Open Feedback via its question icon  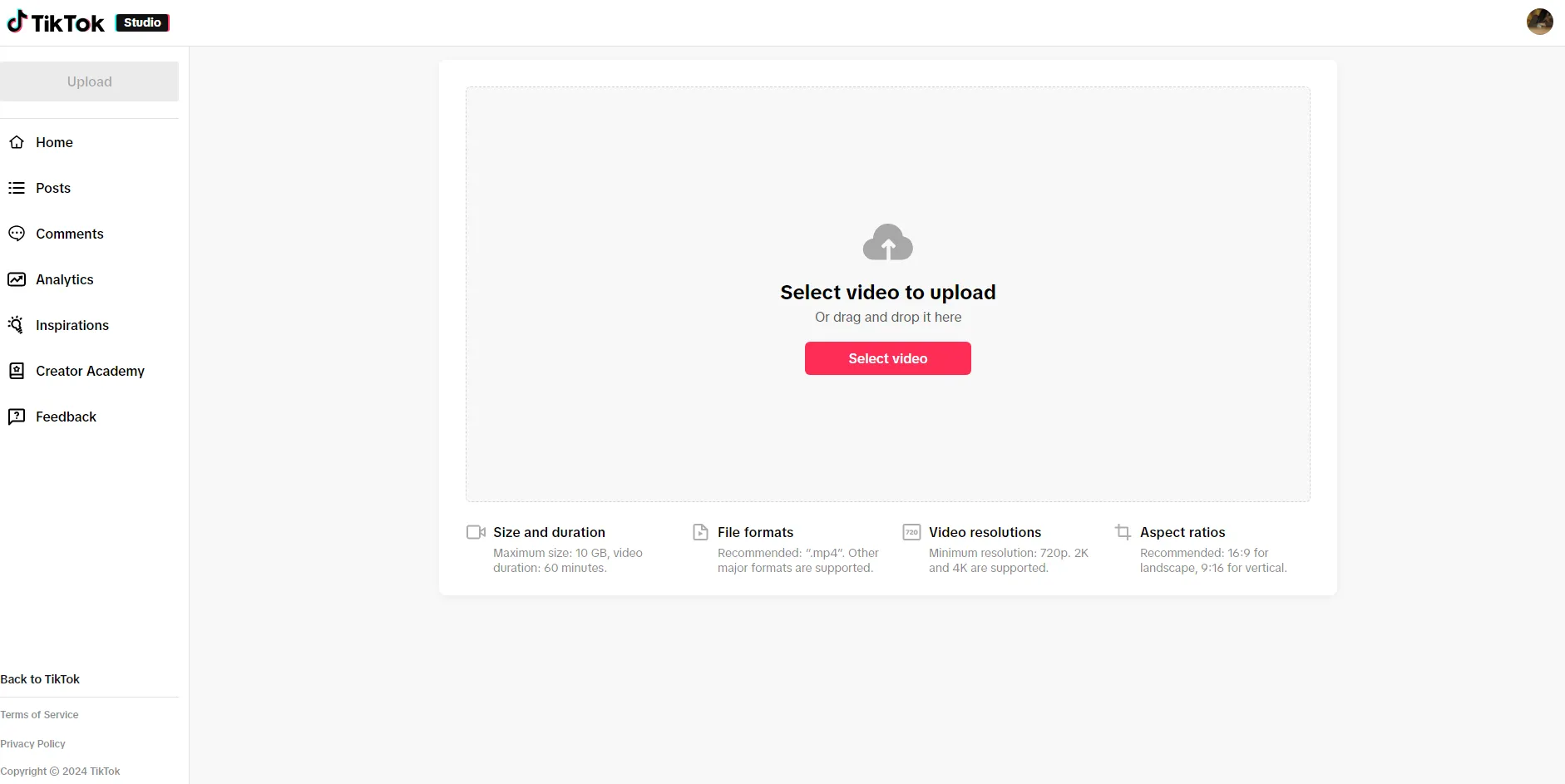tap(17, 417)
